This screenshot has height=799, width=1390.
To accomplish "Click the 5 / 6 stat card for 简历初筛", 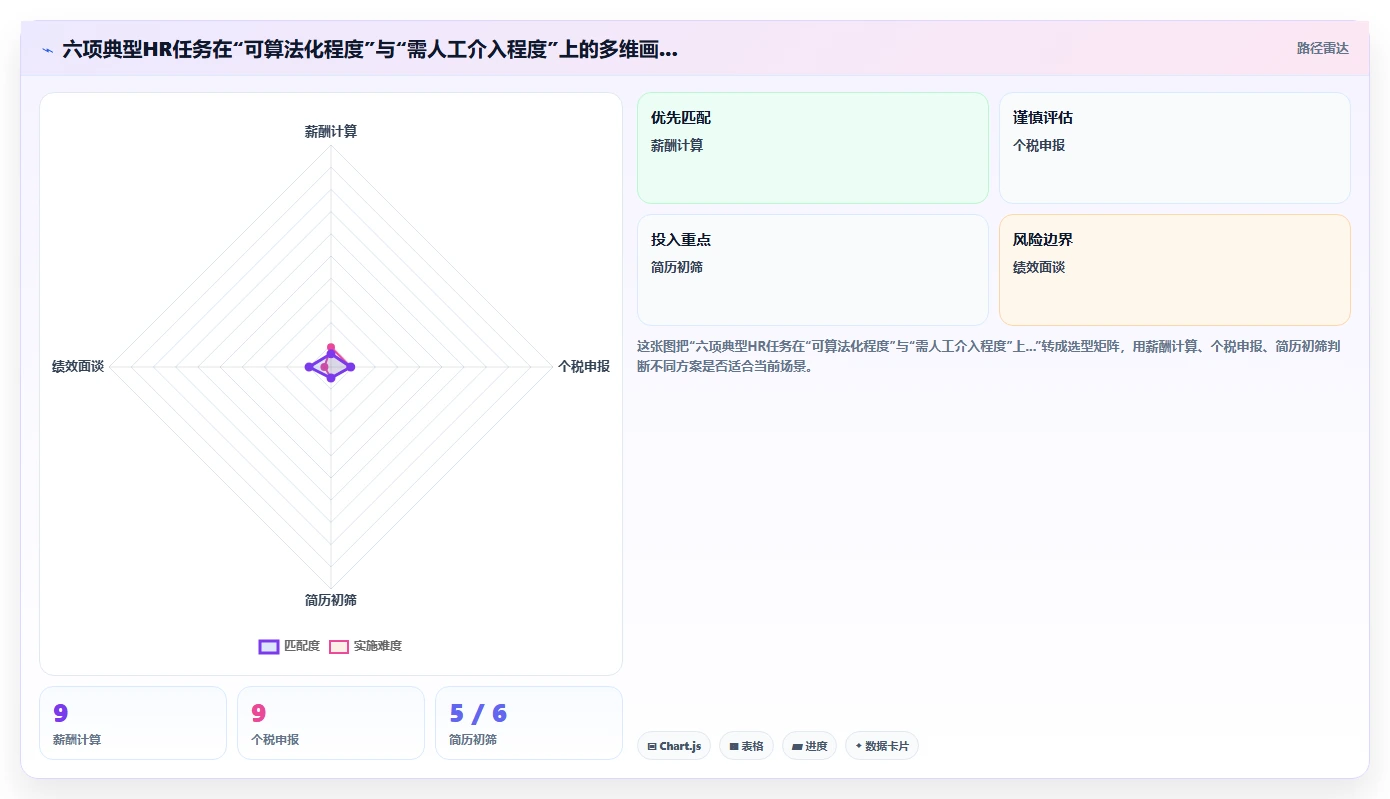I will pyautogui.click(x=529, y=723).
